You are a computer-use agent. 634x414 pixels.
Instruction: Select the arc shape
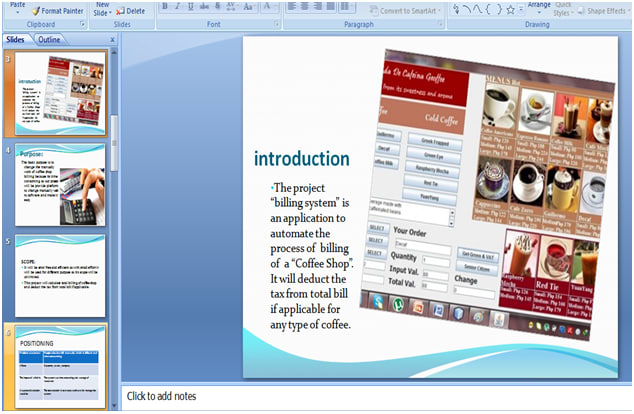coord(467,10)
